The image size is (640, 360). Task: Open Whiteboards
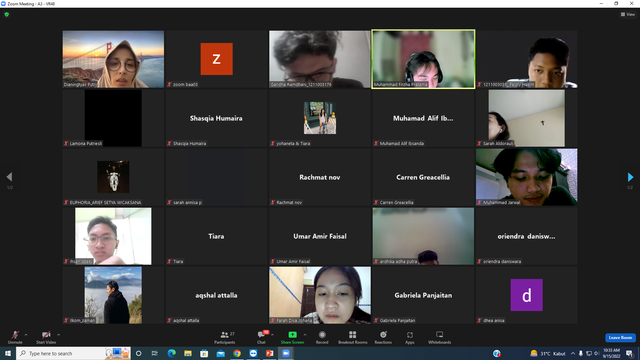point(440,337)
